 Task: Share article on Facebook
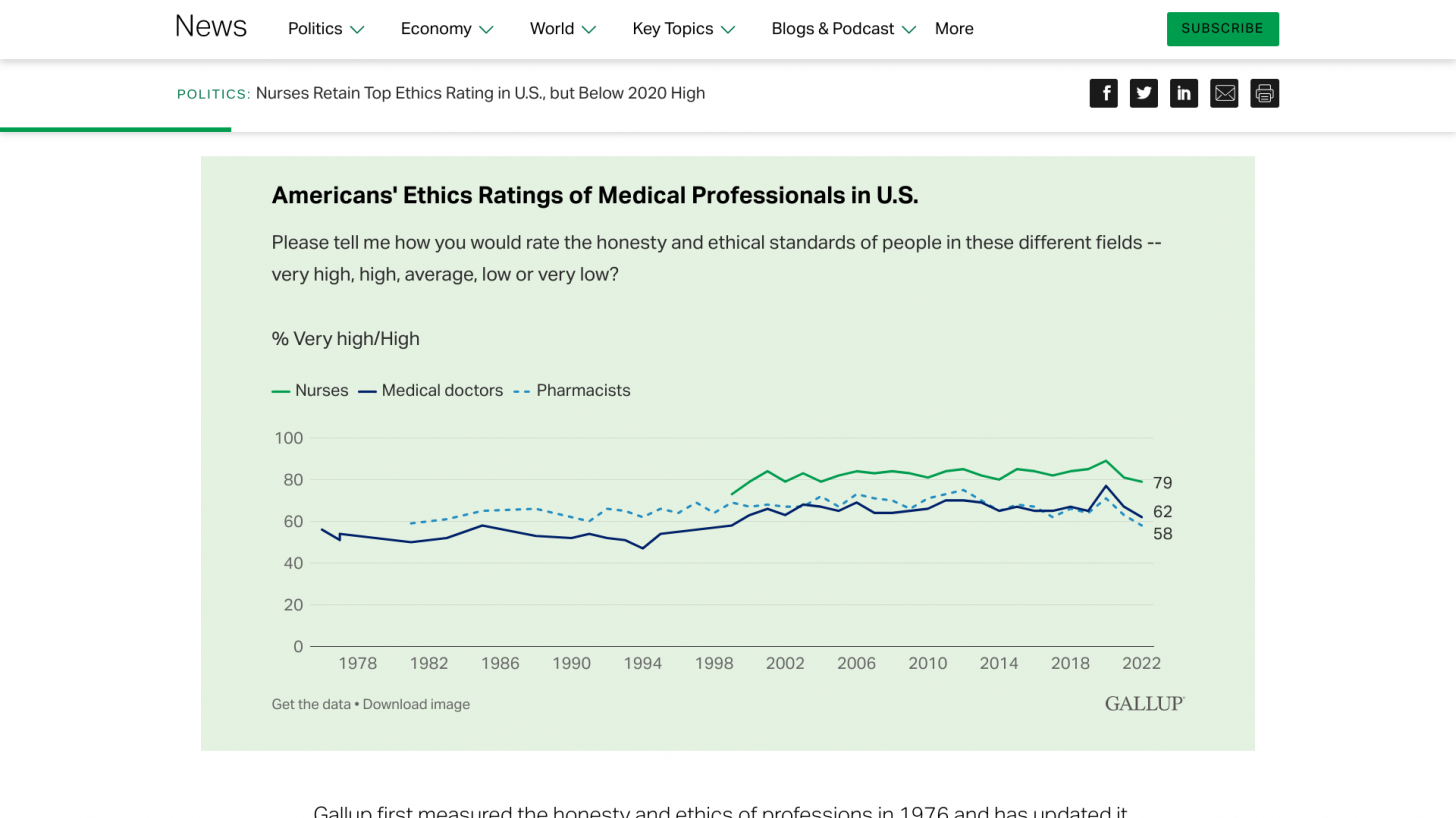point(1104,94)
